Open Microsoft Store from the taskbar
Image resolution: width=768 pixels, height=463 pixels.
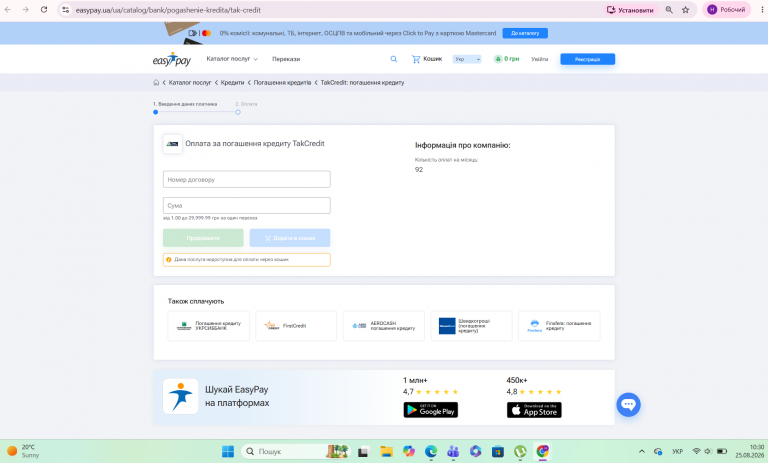[498, 451]
